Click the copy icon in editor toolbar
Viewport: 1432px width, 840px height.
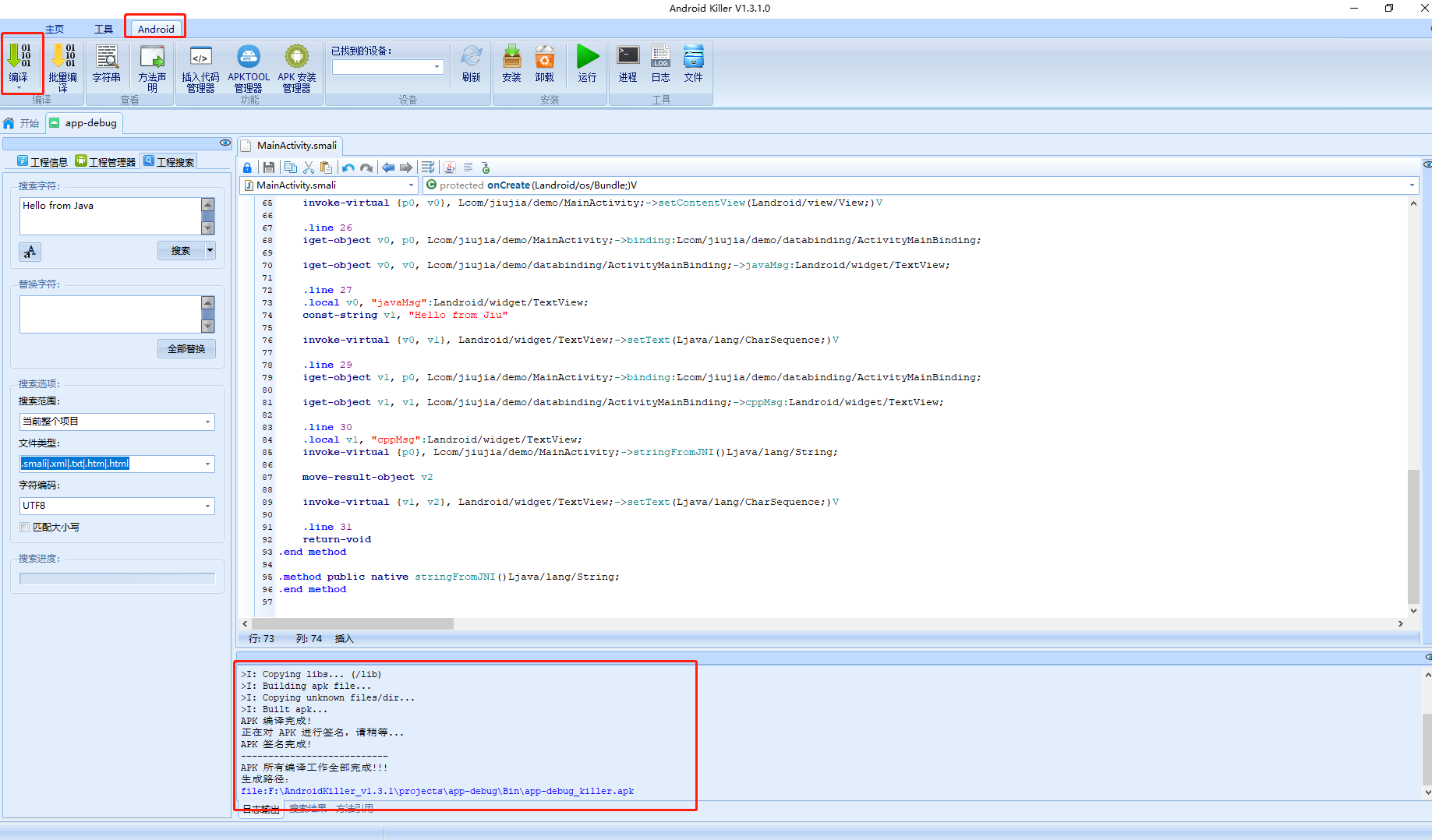[291, 168]
